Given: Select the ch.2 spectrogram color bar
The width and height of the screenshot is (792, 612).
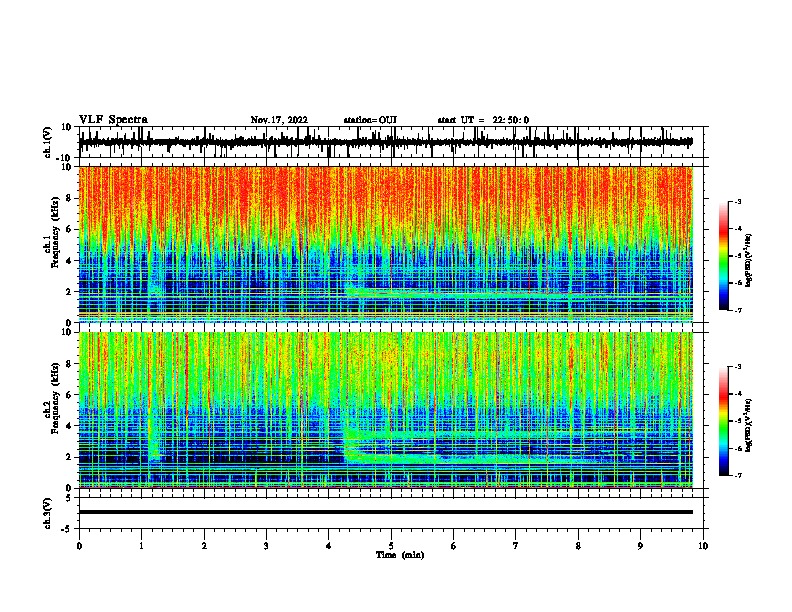Looking at the screenshot, I should (723, 421).
